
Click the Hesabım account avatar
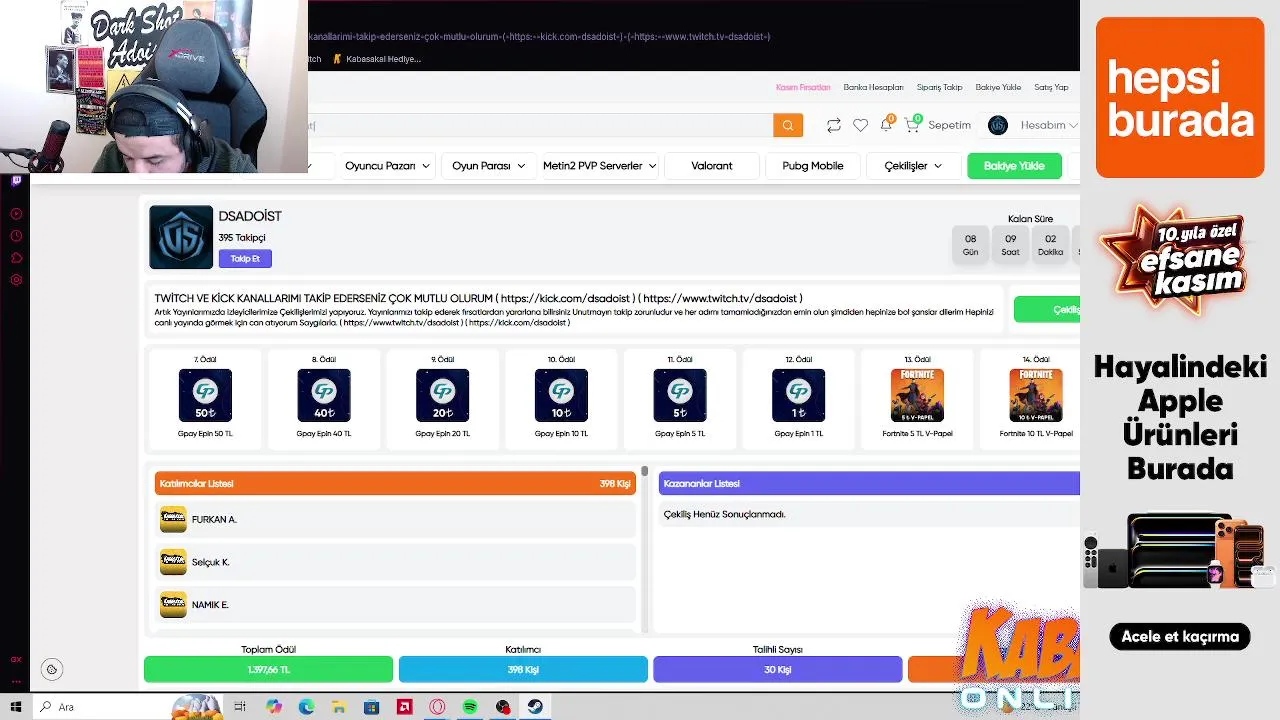998,125
